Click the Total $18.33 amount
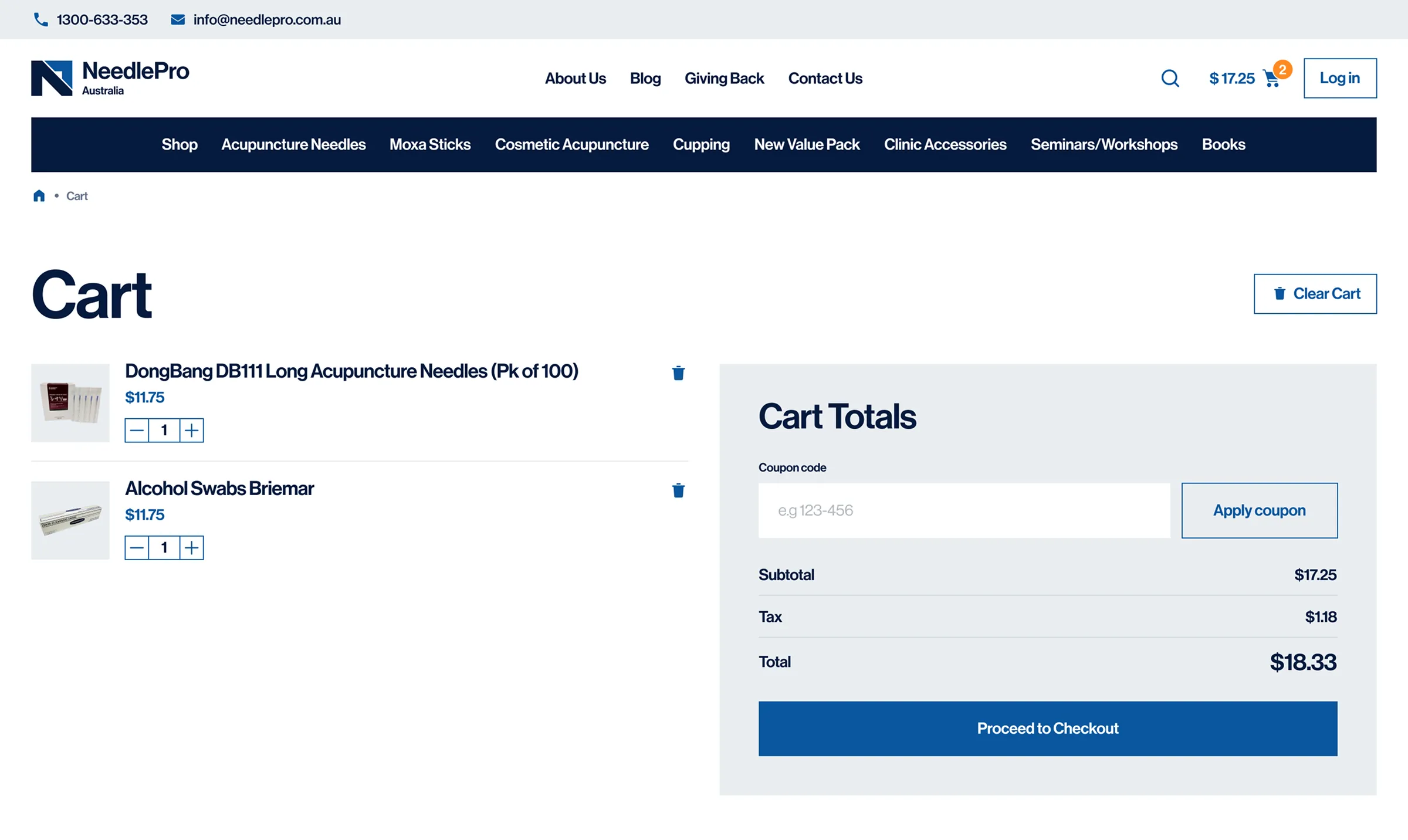Viewport: 1408px width, 840px height. point(1303,662)
